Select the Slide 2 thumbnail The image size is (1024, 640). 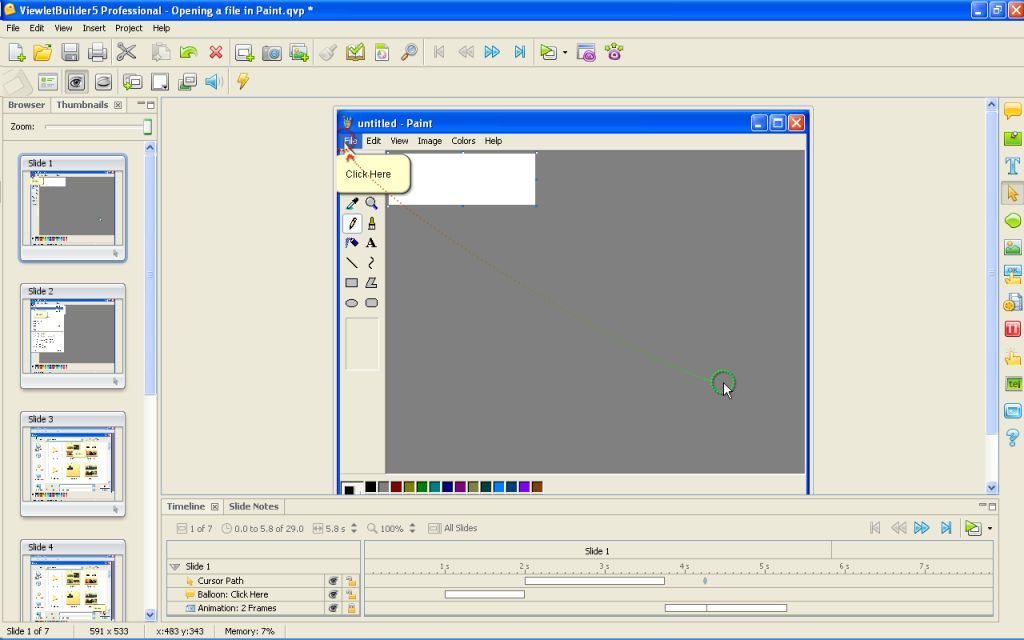click(72, 336)
